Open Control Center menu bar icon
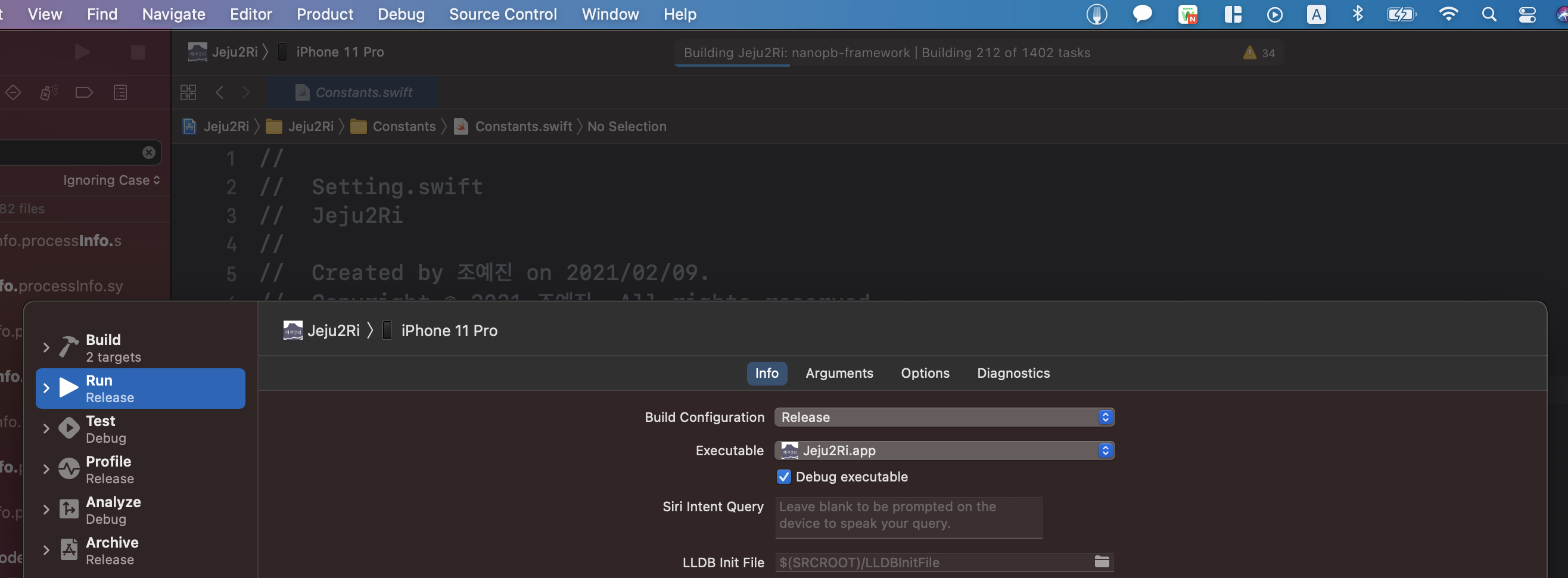 pos(1527,15)
